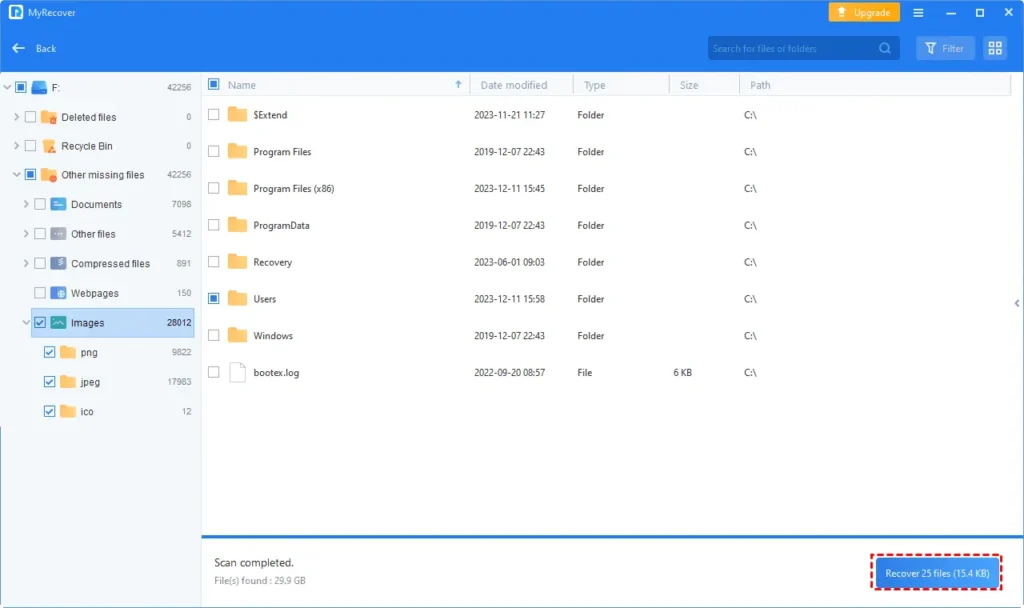Uncheck the jpeg folder checkbox
The image size is (1024, 608).
point(49,382)
